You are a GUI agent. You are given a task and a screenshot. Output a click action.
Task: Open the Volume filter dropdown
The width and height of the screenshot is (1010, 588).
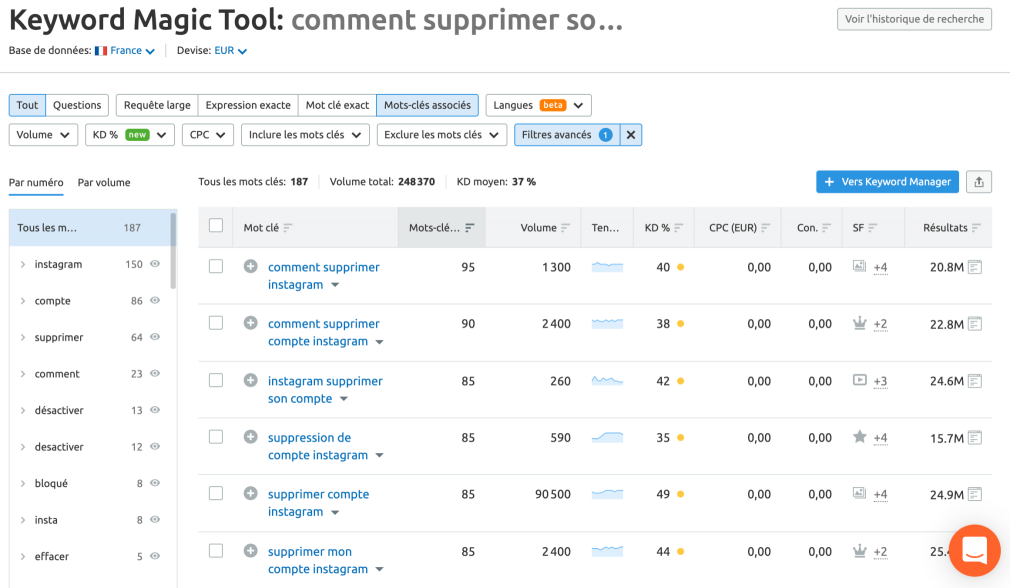(x=43, y=135)
